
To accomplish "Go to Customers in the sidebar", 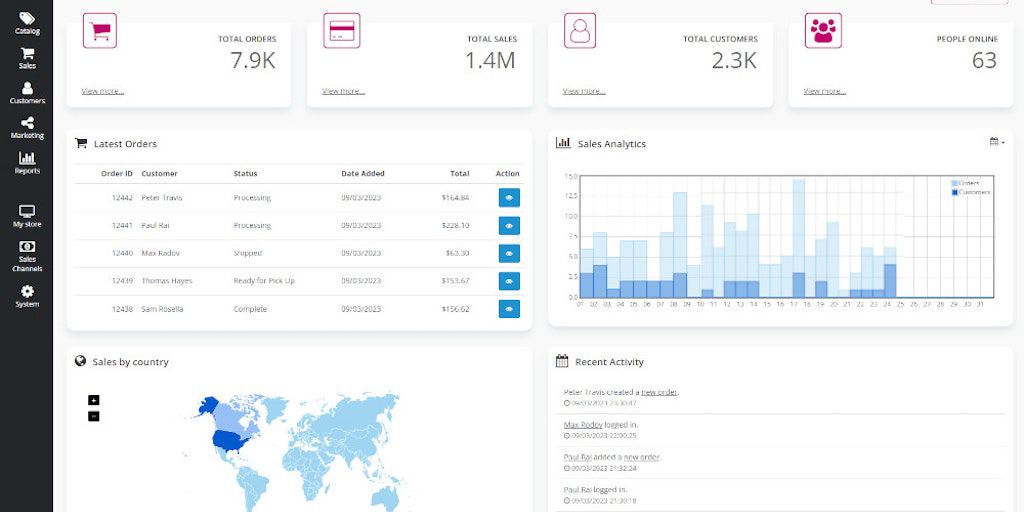I will click(x=27, y=93).
